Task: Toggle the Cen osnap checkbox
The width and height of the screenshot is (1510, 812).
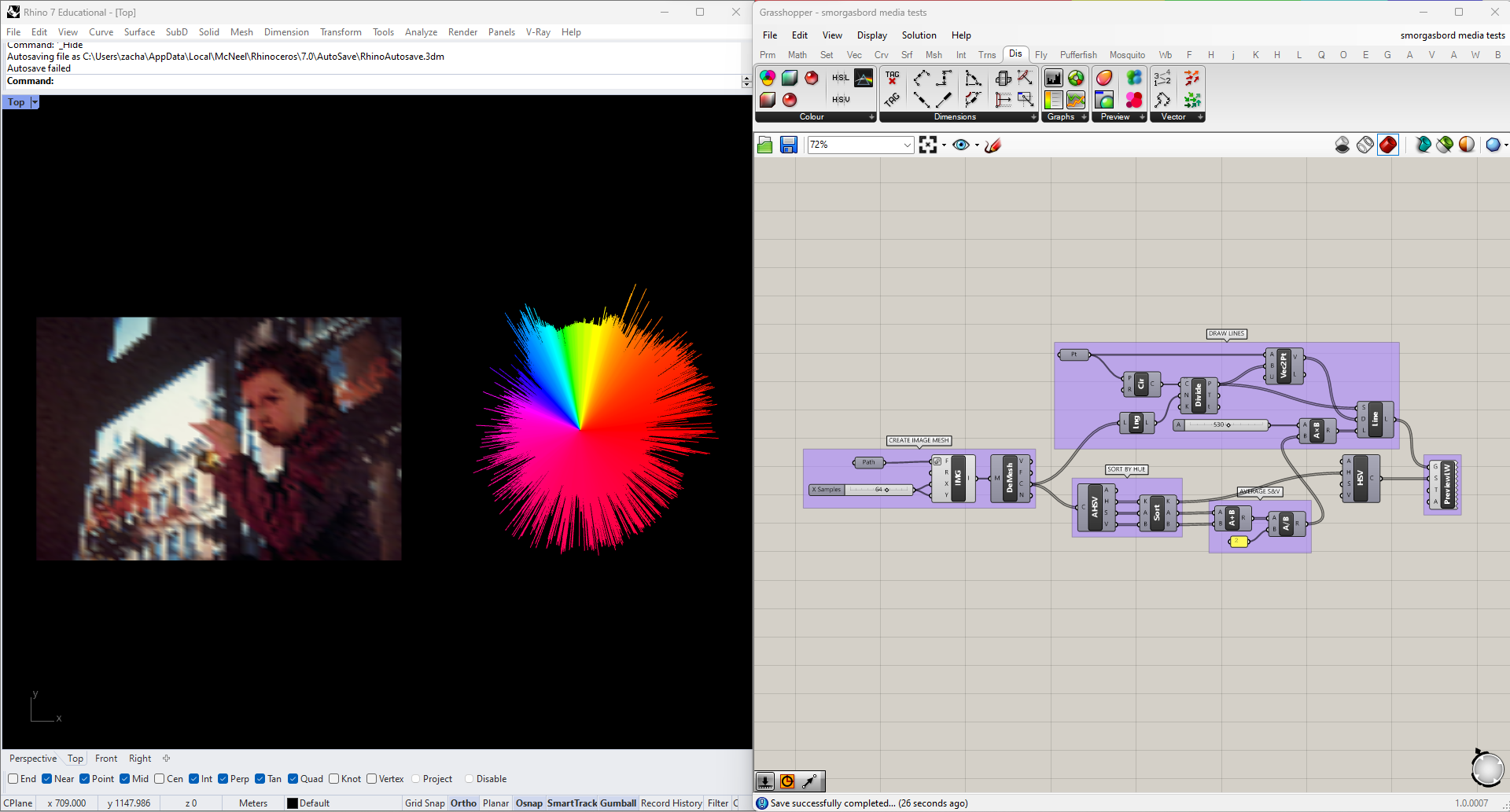Action: [160, 779]
